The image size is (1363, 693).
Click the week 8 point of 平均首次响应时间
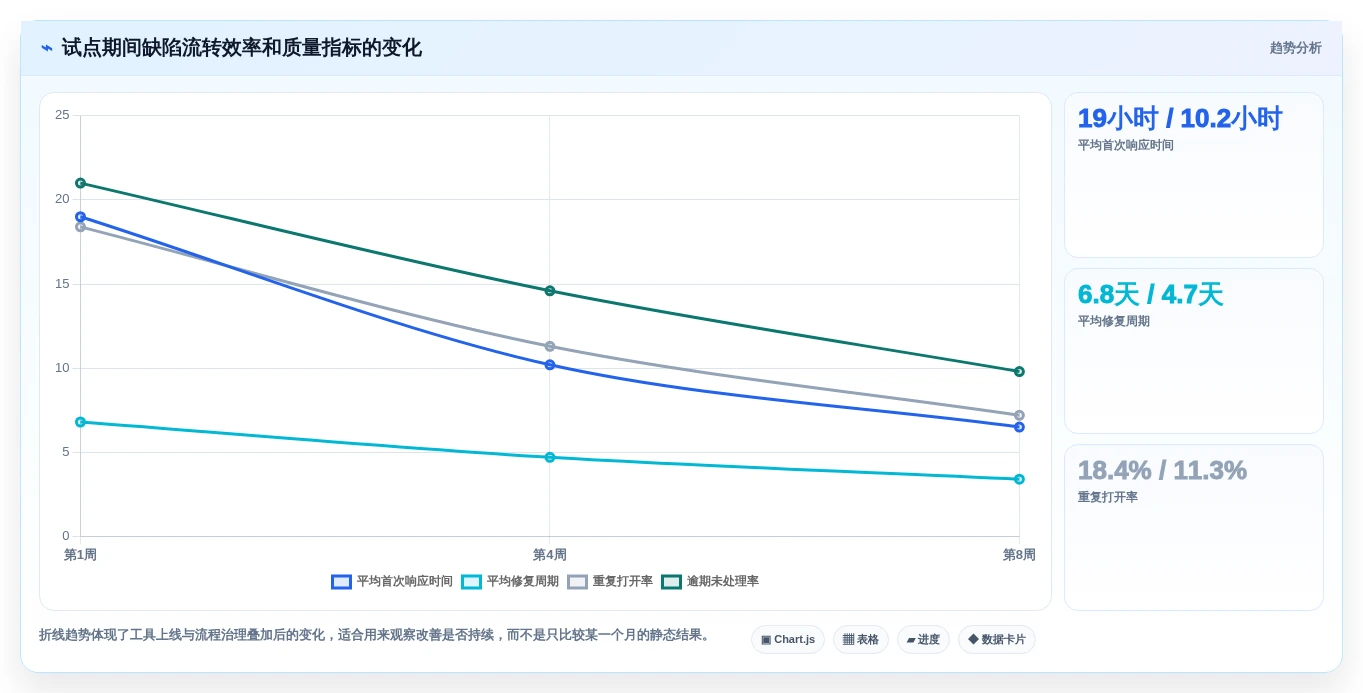[x=1019, y=427]
